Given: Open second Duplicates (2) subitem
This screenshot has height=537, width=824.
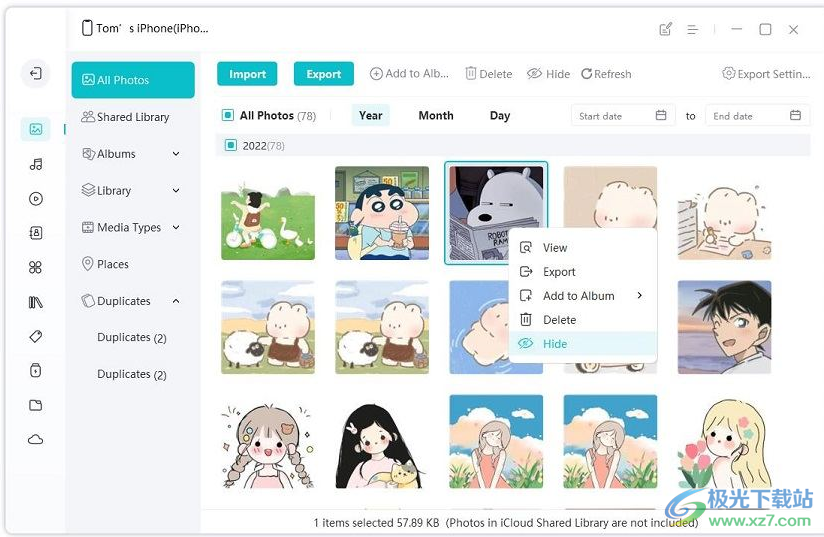Looking at the screenshot, I should tap(132, 374).
